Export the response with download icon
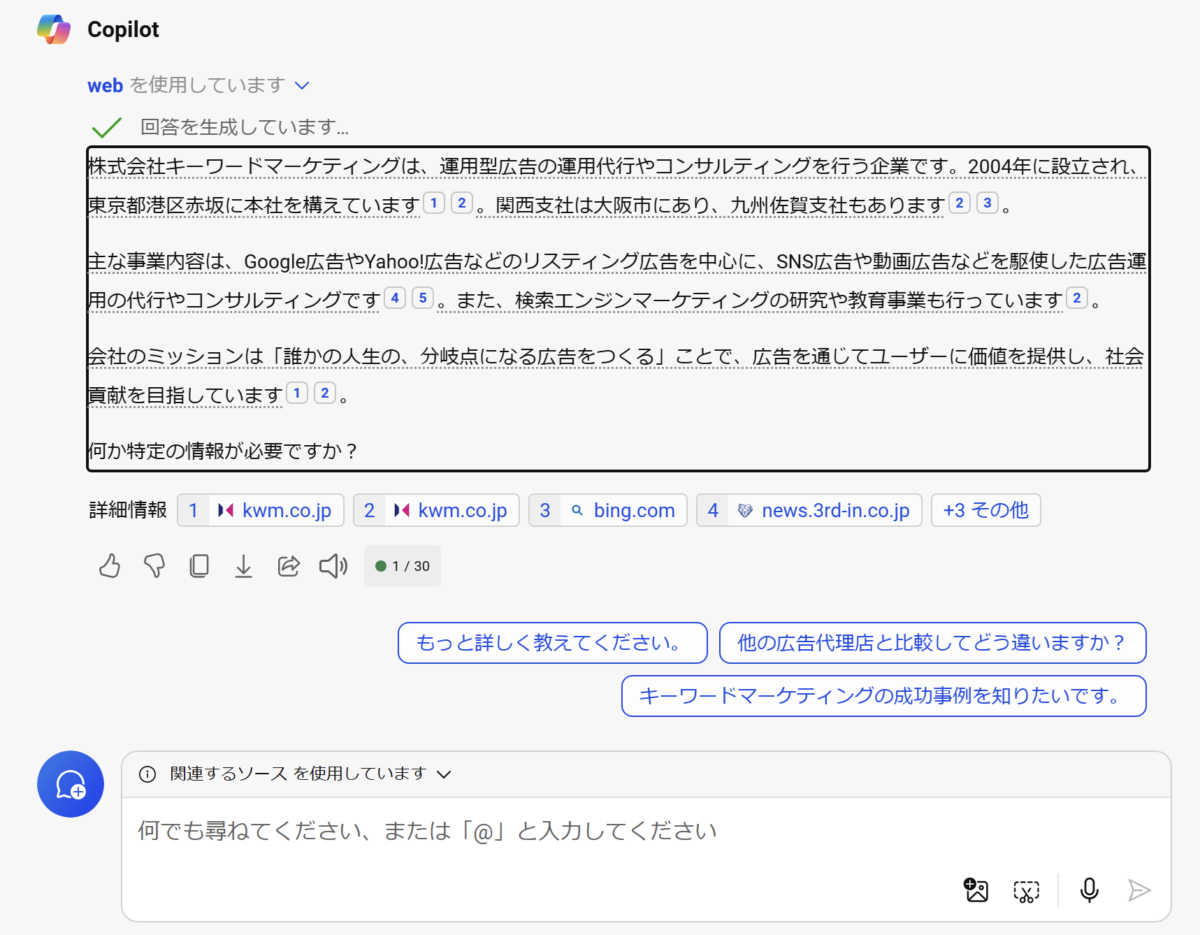The image size is (1200, 935). [x=243, y=567]
